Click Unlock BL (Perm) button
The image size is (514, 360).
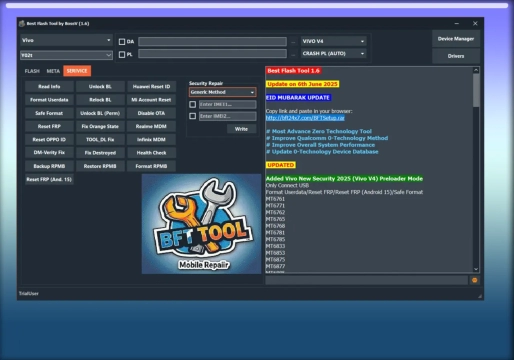(100, 113)
